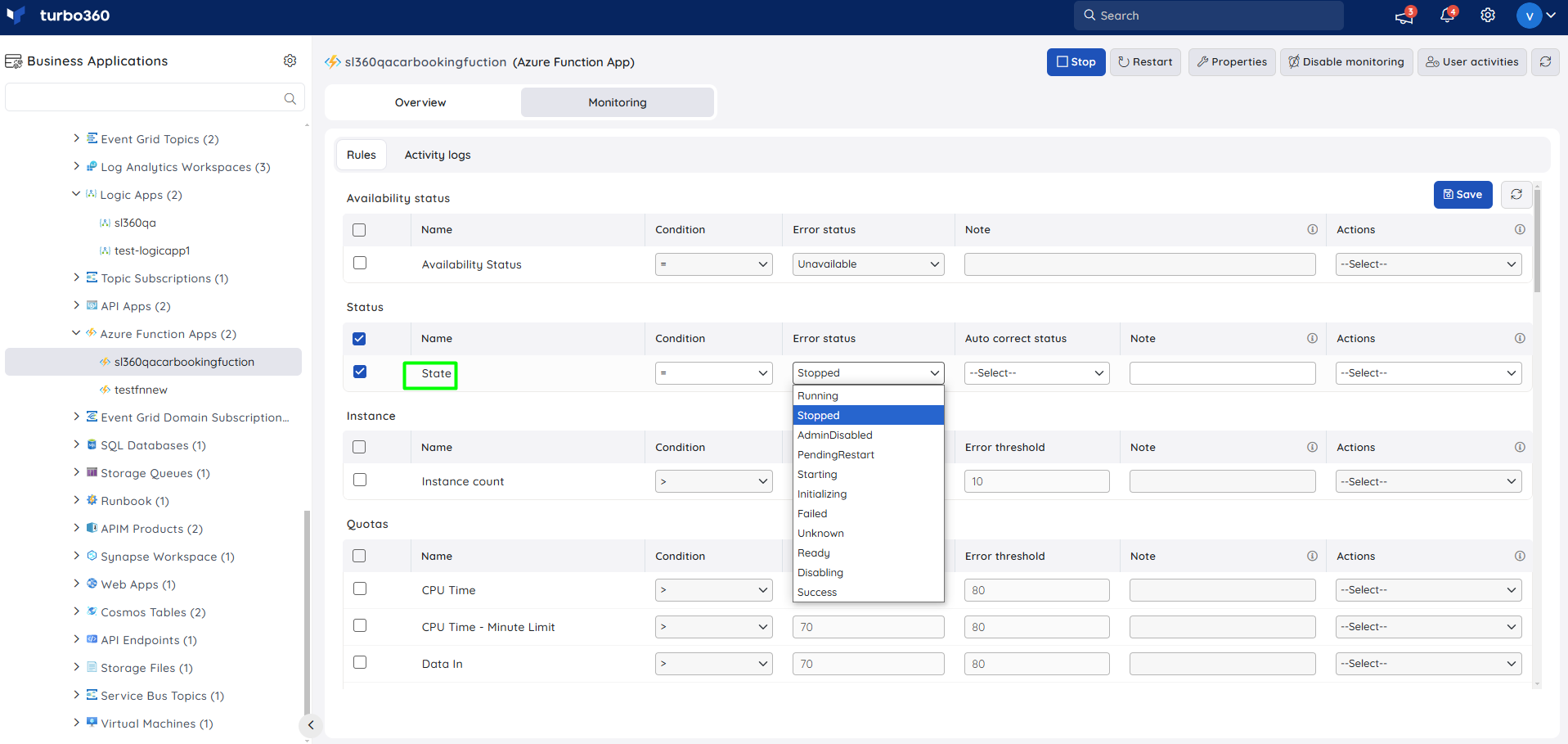Collapse the sidebar with the chevron button

[310, 725]
